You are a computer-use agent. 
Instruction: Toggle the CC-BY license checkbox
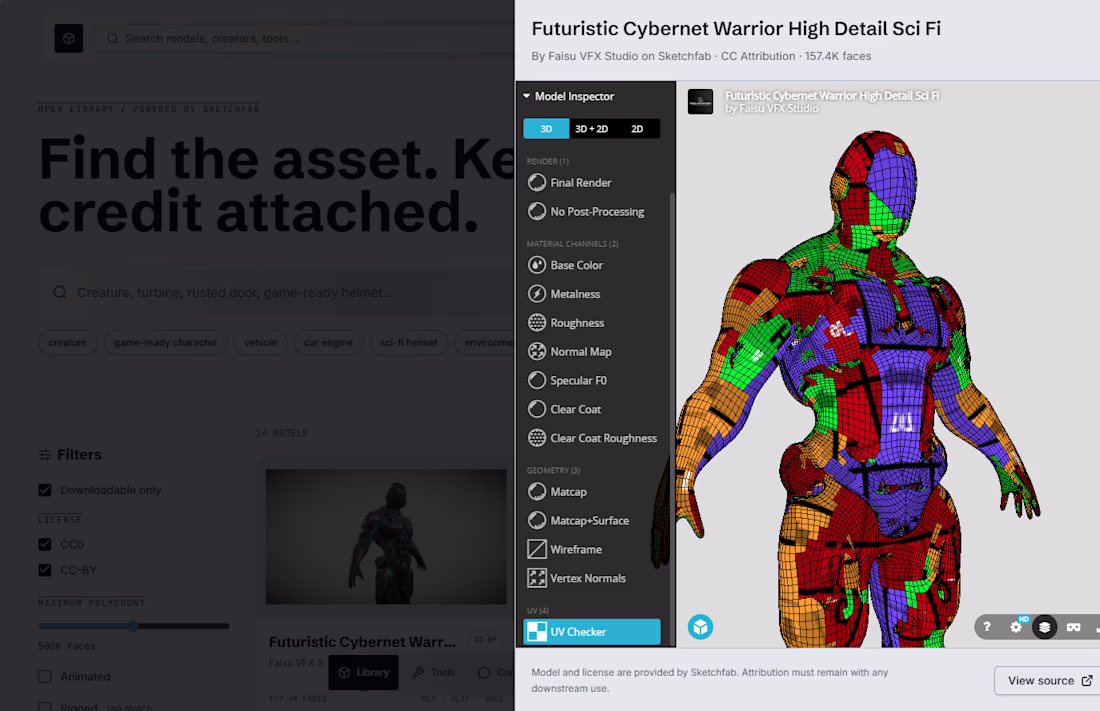click(45, 570)
